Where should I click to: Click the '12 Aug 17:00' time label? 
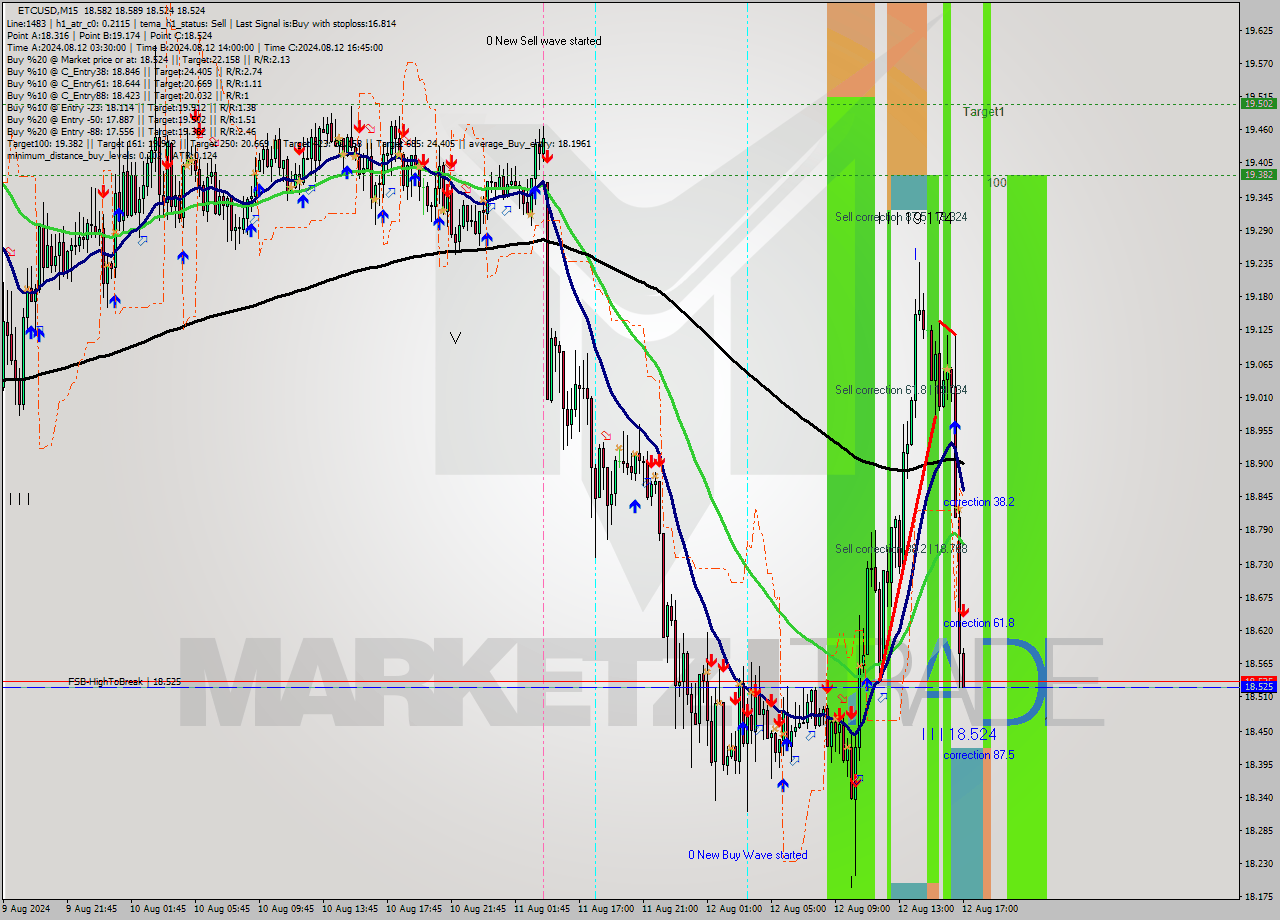click(x=990, y=909)
